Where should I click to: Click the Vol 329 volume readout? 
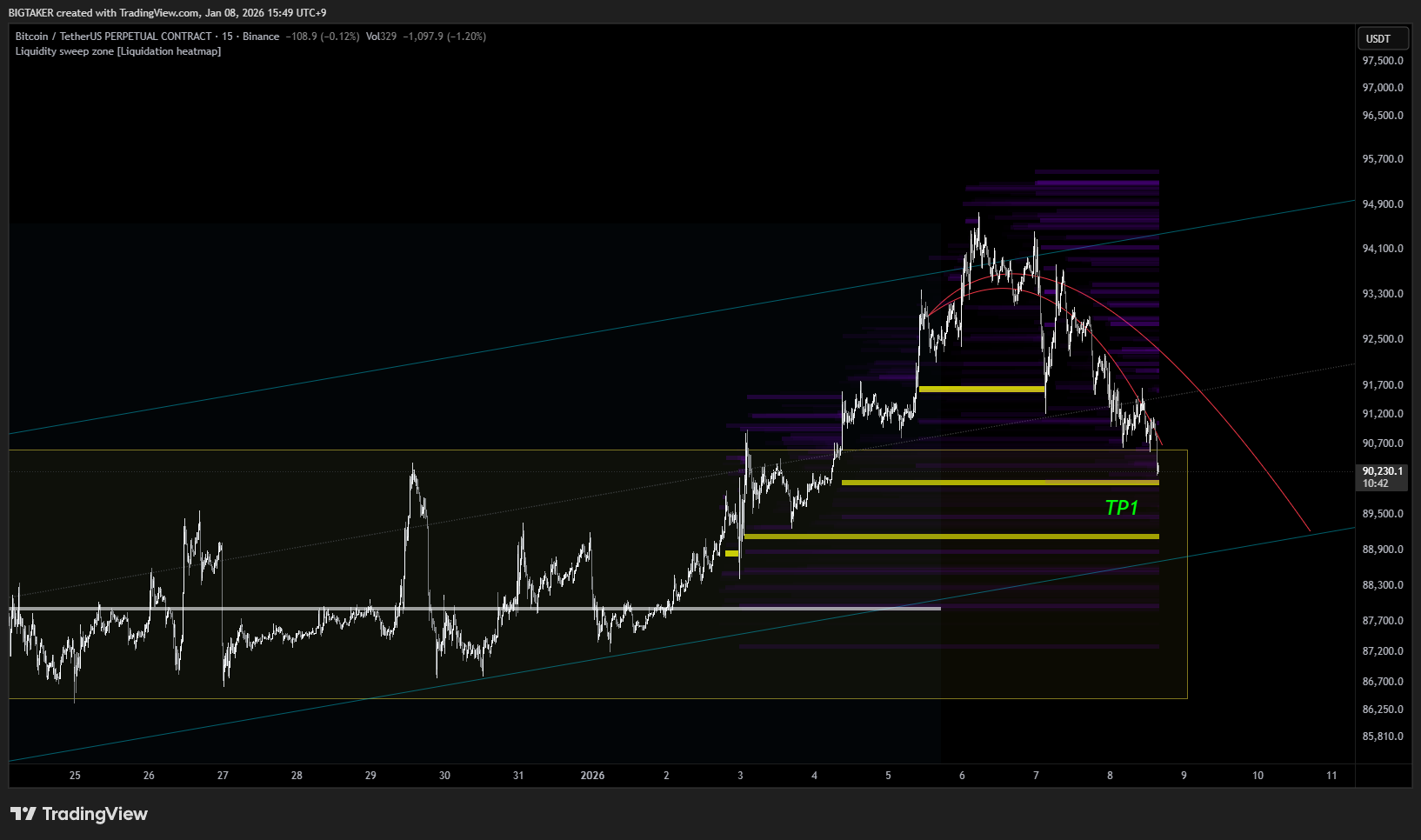[381, 37]
